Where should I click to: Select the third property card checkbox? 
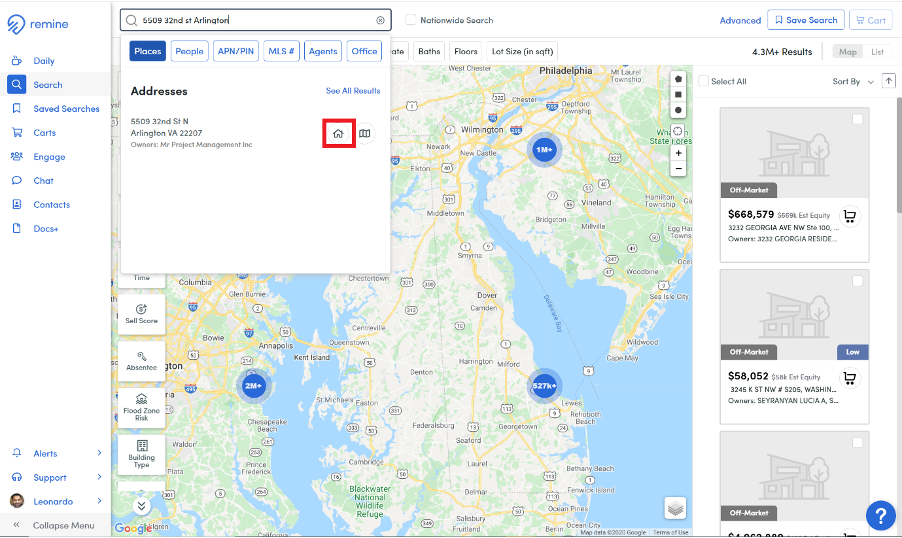857,442
